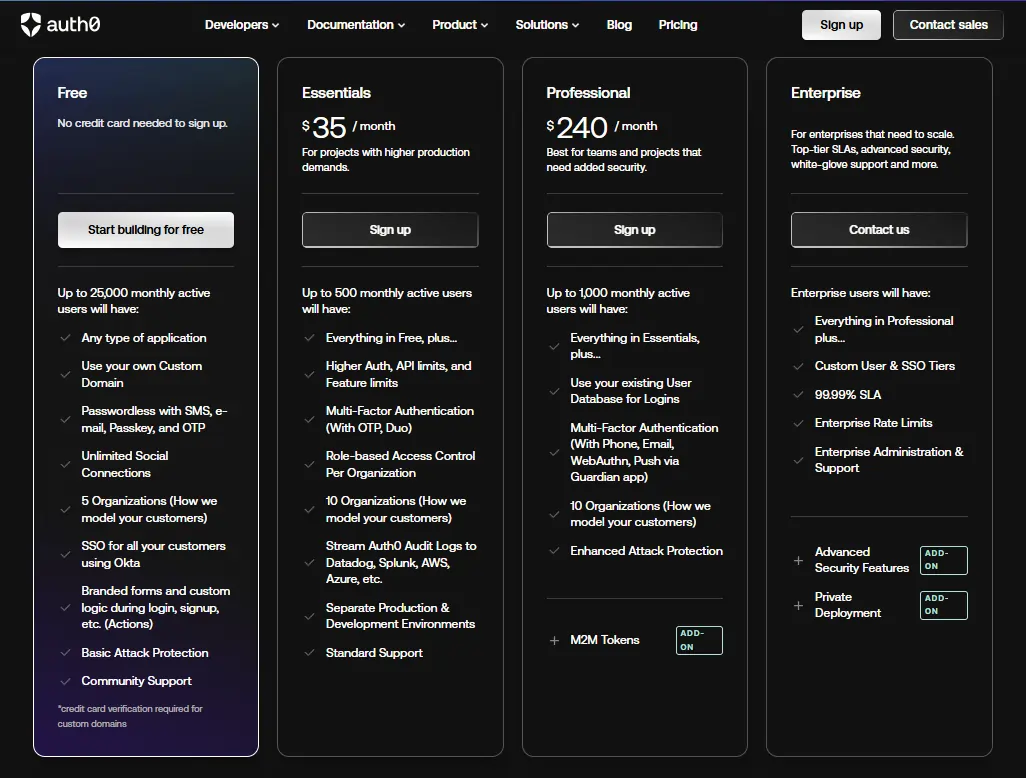
Task: Click checkmark beside Unlimited Social Connections
Action: tap(65, 465)
